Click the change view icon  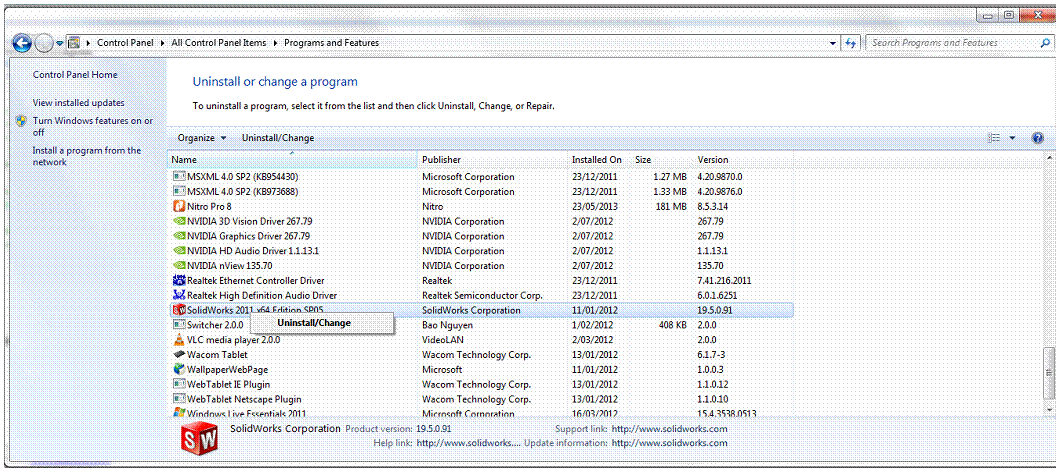point(993,138)
